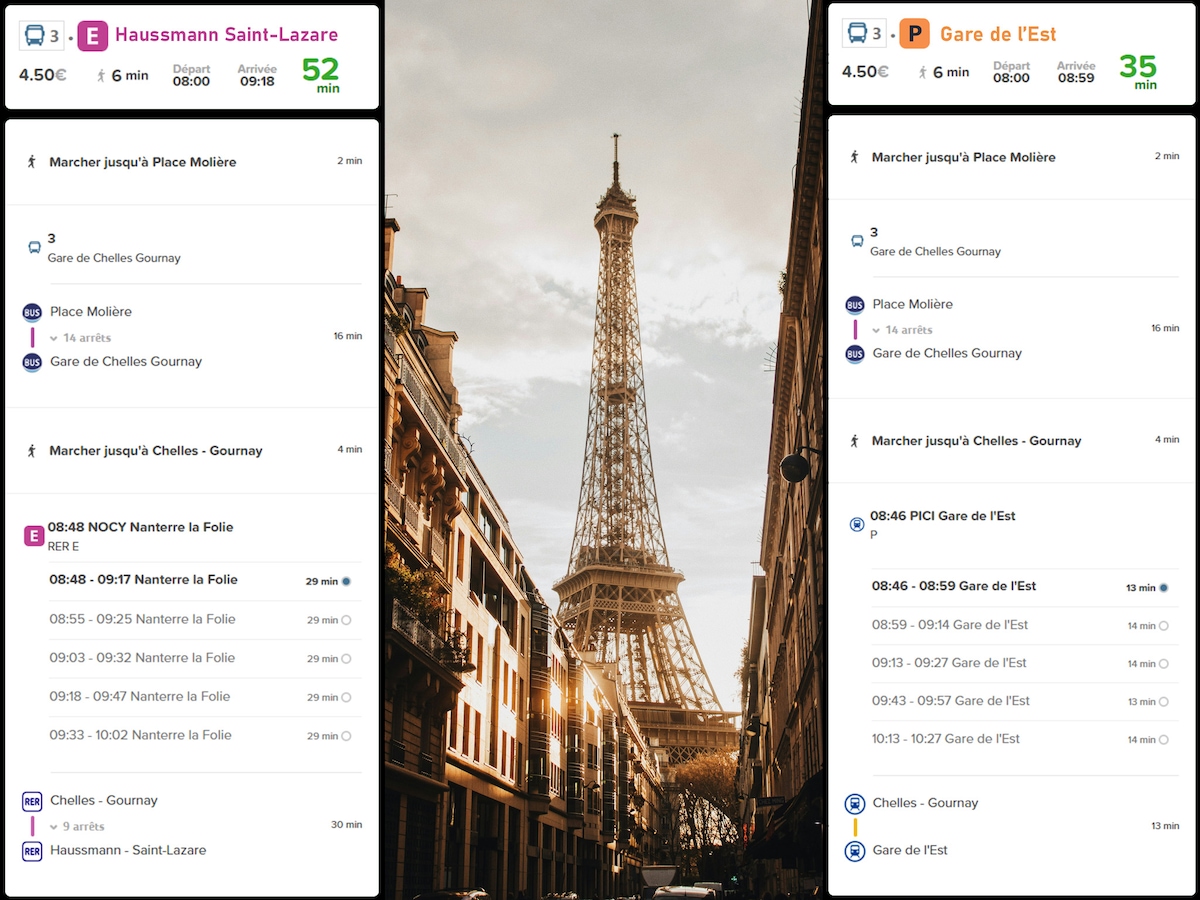Click walking icon beside 6 min in Gare de l'Est header
This screenshot has width=1200, height=900.
pyautogui.click(x=923, y=72)
